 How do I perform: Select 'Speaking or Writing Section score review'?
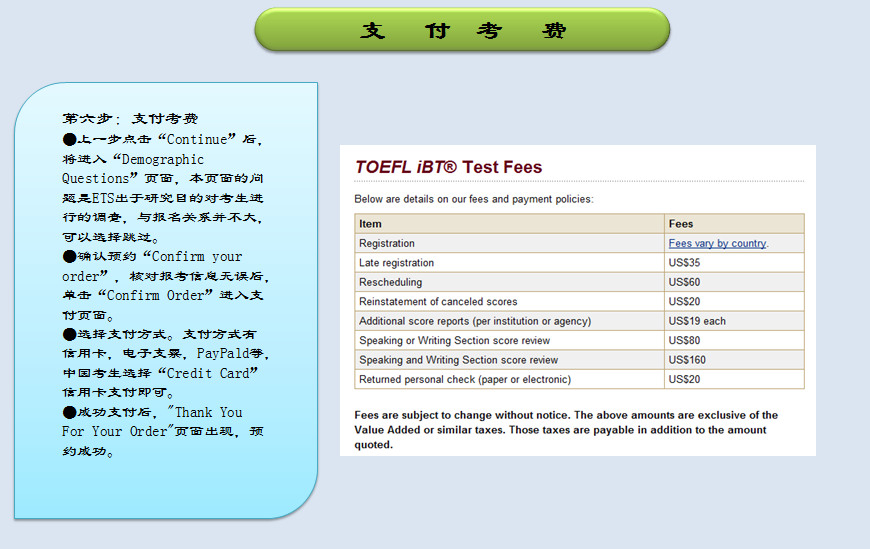455,341
